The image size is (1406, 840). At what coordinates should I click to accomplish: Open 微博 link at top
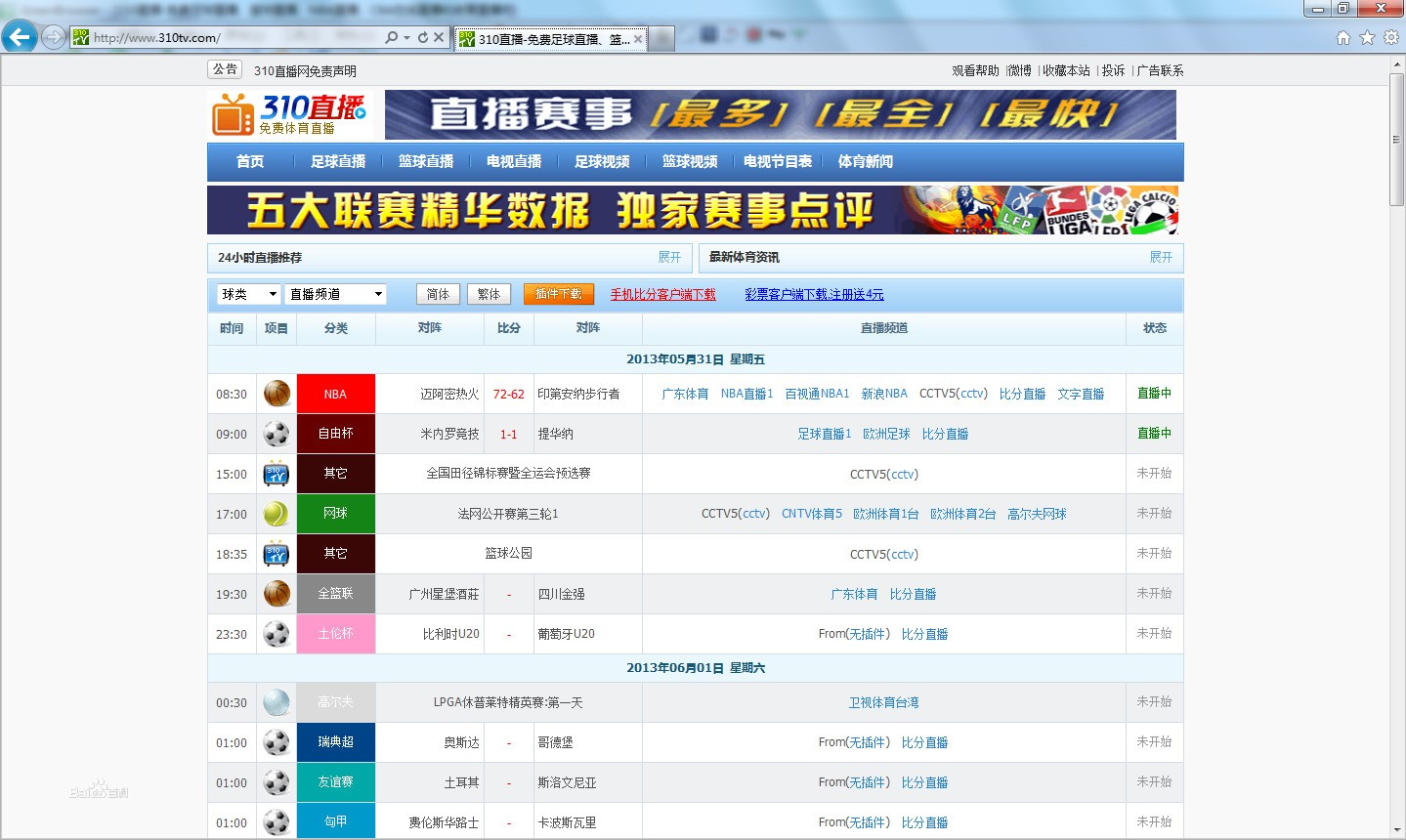click(x=1020, y=70)
